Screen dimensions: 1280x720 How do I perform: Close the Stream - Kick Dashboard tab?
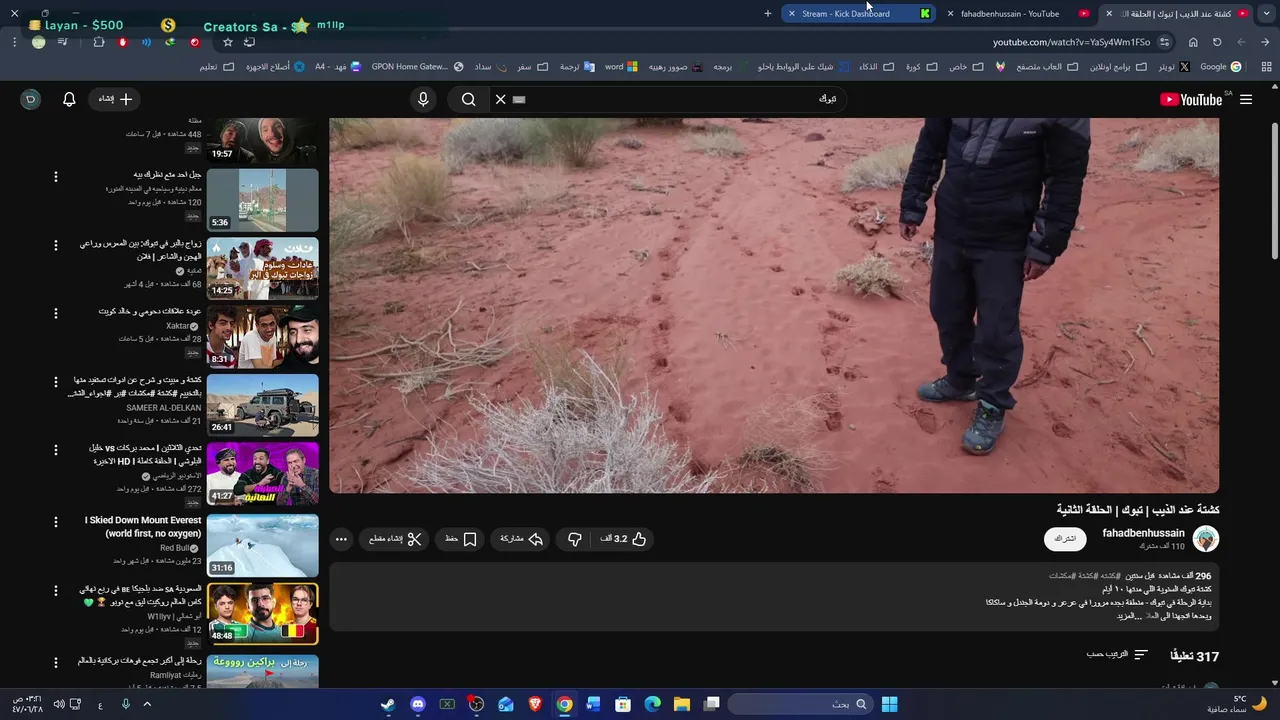792,13
